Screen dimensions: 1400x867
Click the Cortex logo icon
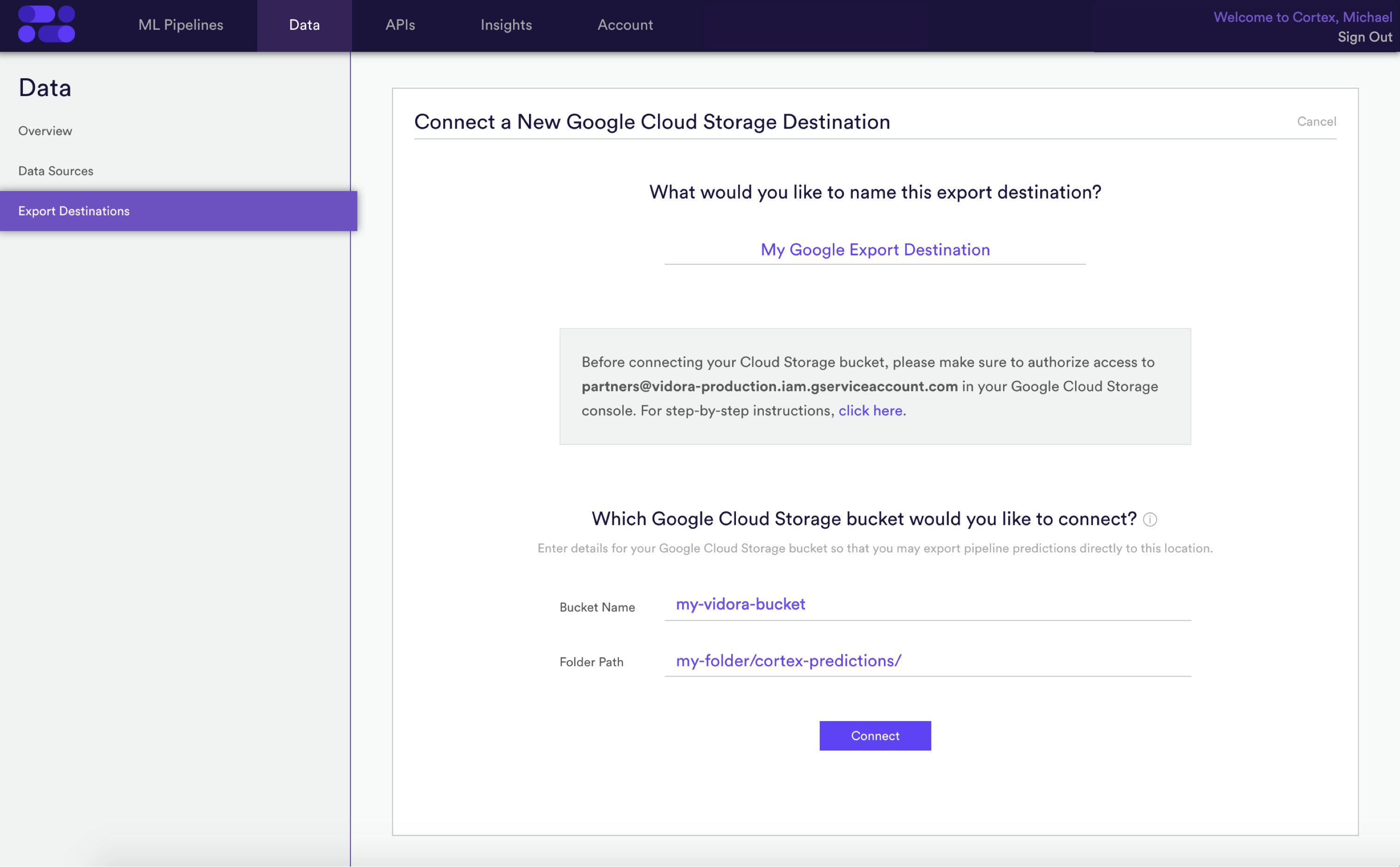coord(47,24)
